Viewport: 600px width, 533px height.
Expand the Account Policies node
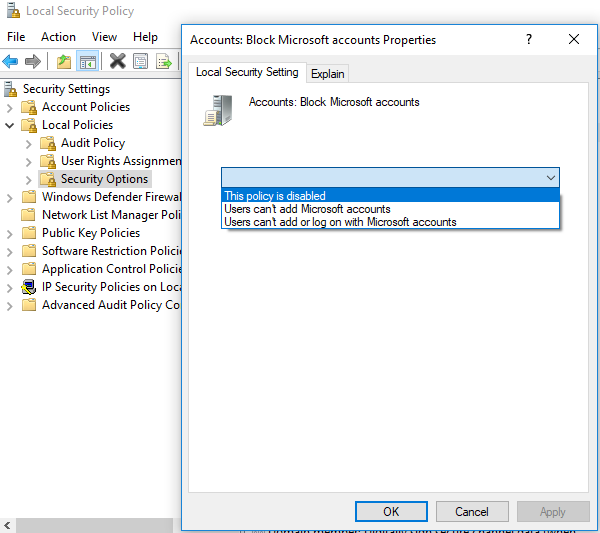pyautogui.click(x=10, y=108)
